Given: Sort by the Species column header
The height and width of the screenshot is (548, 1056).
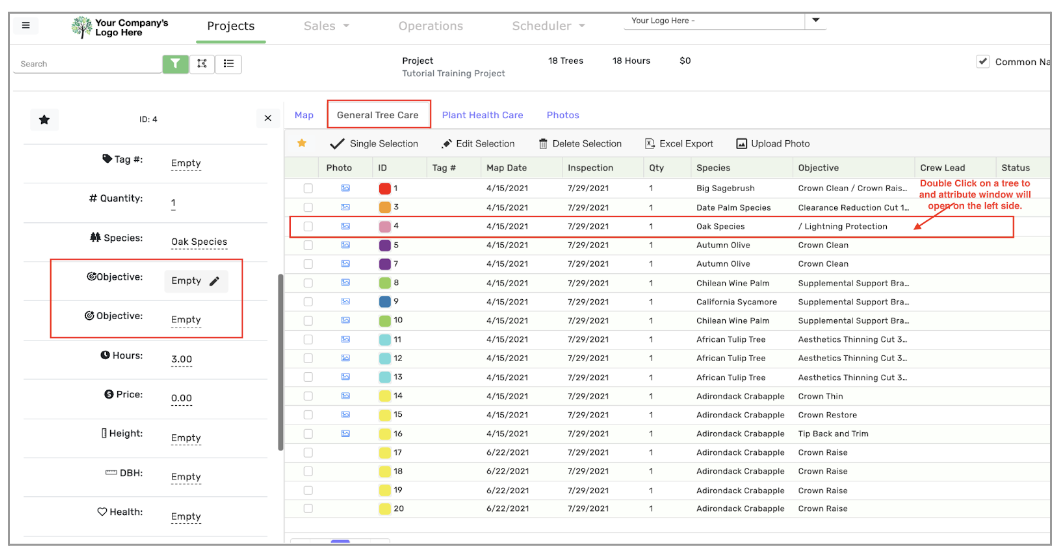Looking at the screenshot, I should click(713, 168).
